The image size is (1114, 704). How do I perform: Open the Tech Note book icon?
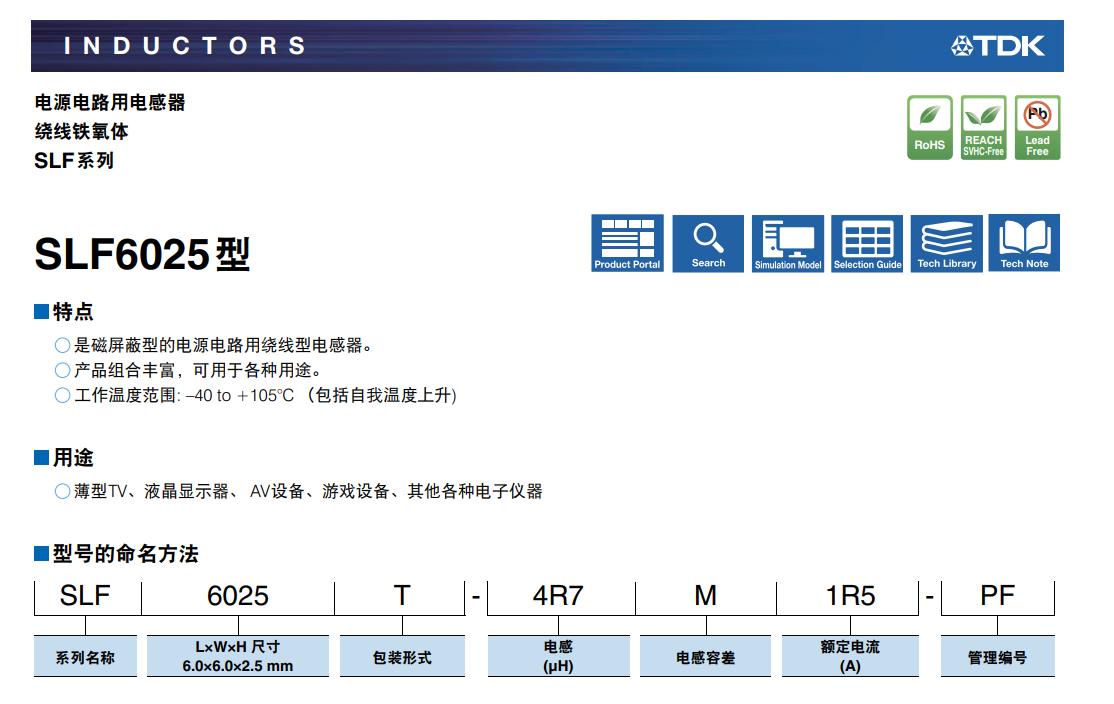coord(1024,243)
